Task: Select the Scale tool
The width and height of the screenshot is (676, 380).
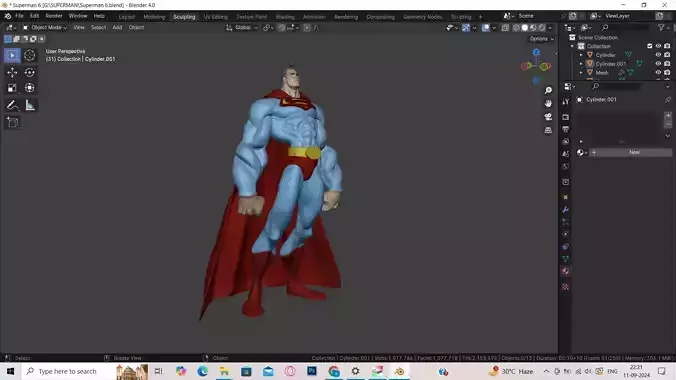Action: (12, 88)
